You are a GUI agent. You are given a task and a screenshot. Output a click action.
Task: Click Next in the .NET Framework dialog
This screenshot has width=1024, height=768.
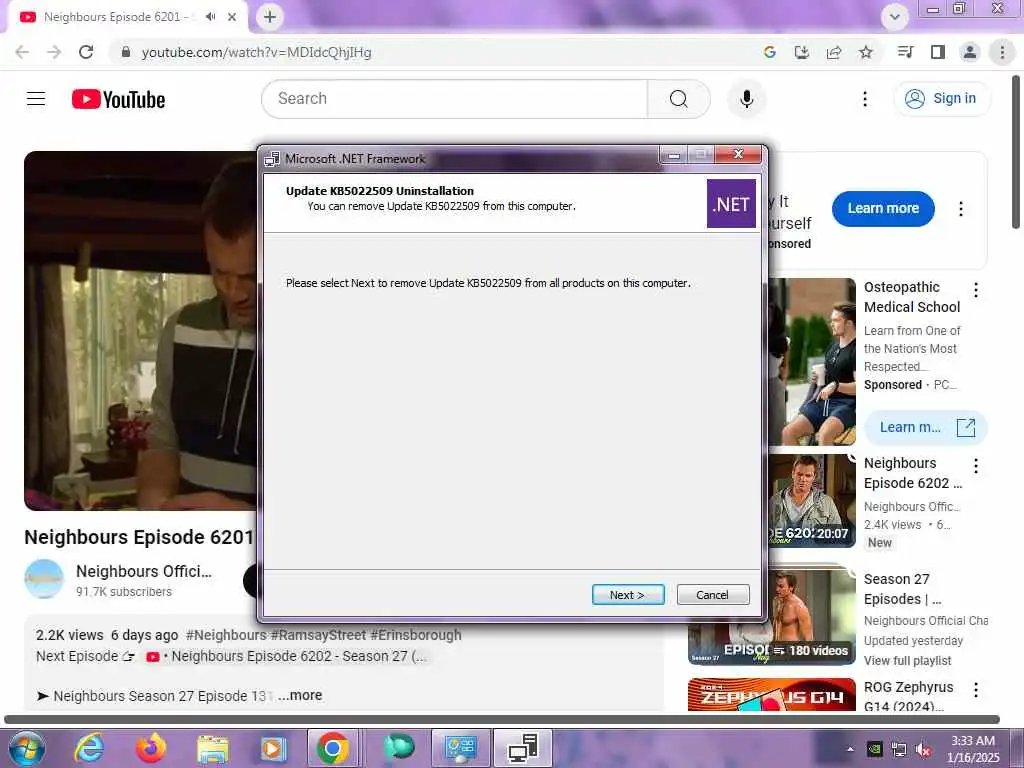628,594
